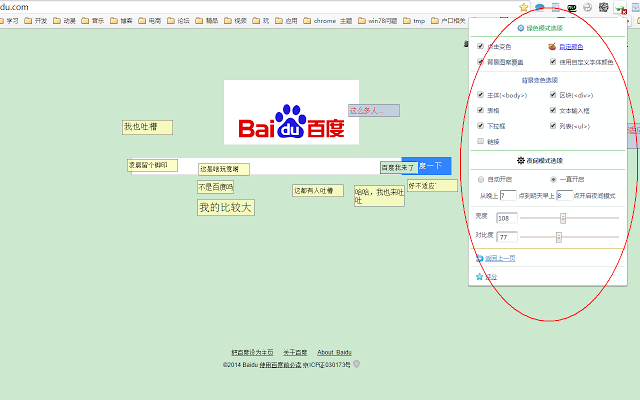
Task: Click the Baidu search button
Action: tap(427, 166)
